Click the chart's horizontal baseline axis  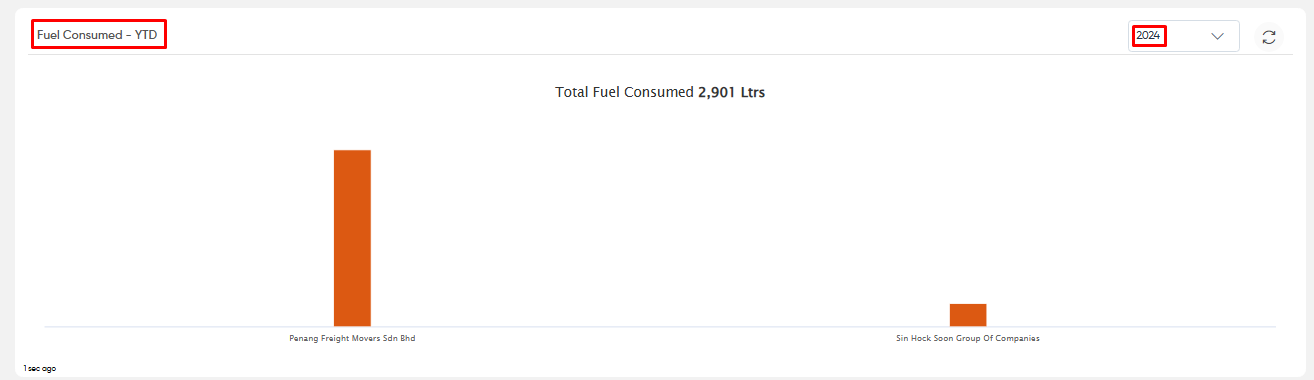coord(660,326)
